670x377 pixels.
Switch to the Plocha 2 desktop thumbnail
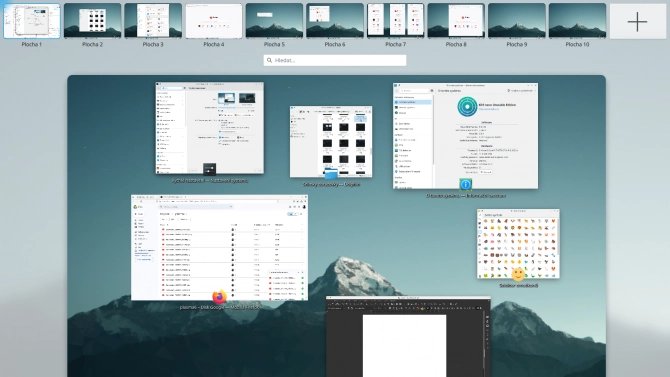tap(92, 21)
